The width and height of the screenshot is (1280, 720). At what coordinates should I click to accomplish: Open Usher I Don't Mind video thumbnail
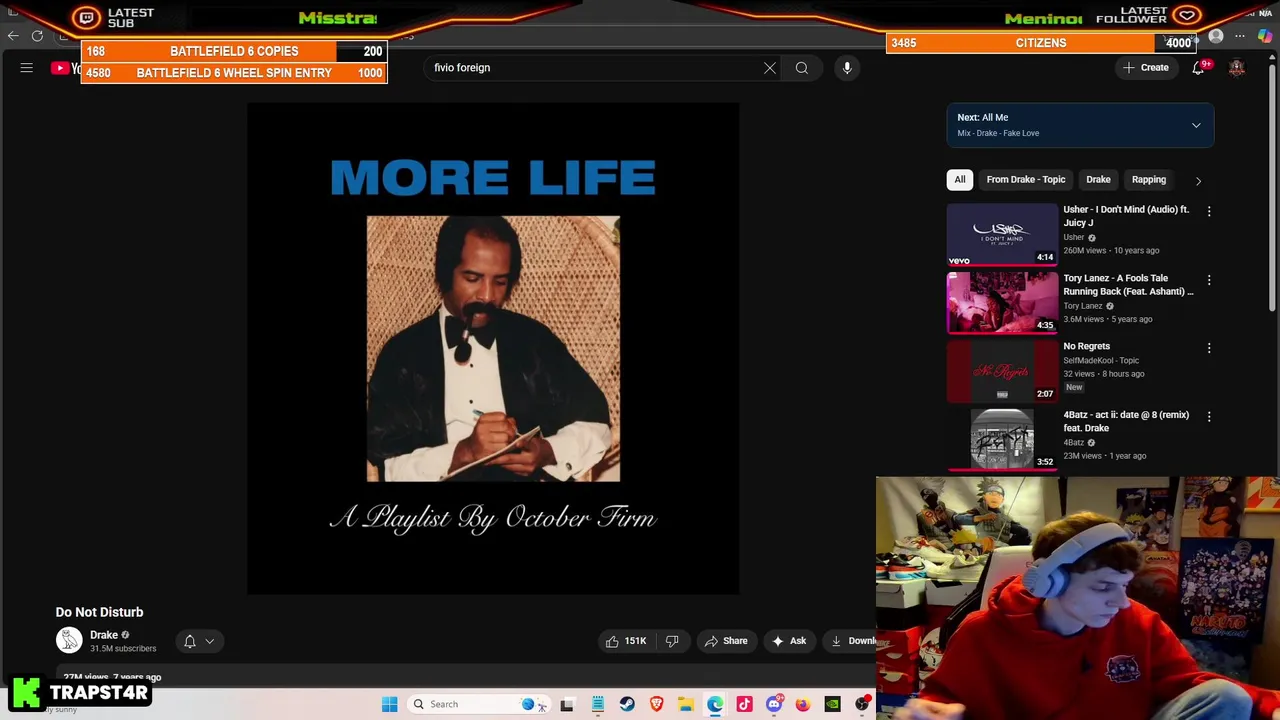[x=1002, y=235]
